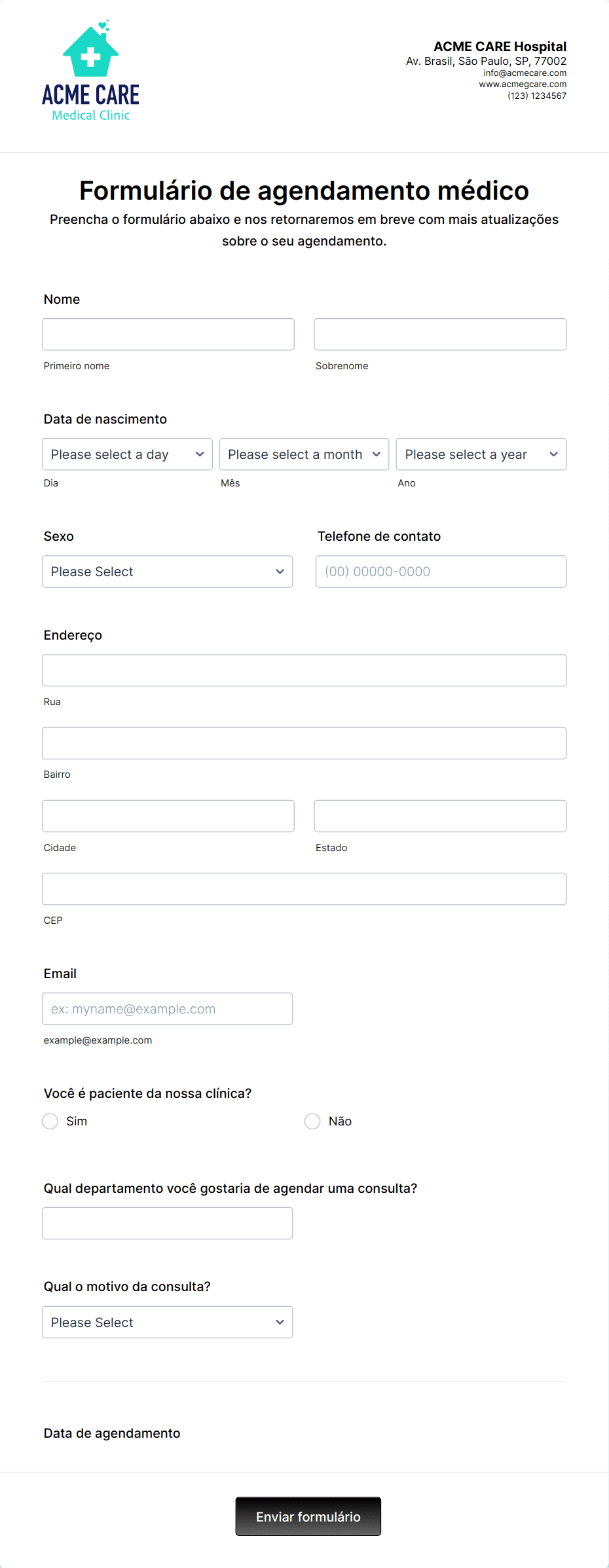Focus the Sobrenome field
This screenshot has height=1568, width=609.
pyautogui.click(x=440, y=335)
